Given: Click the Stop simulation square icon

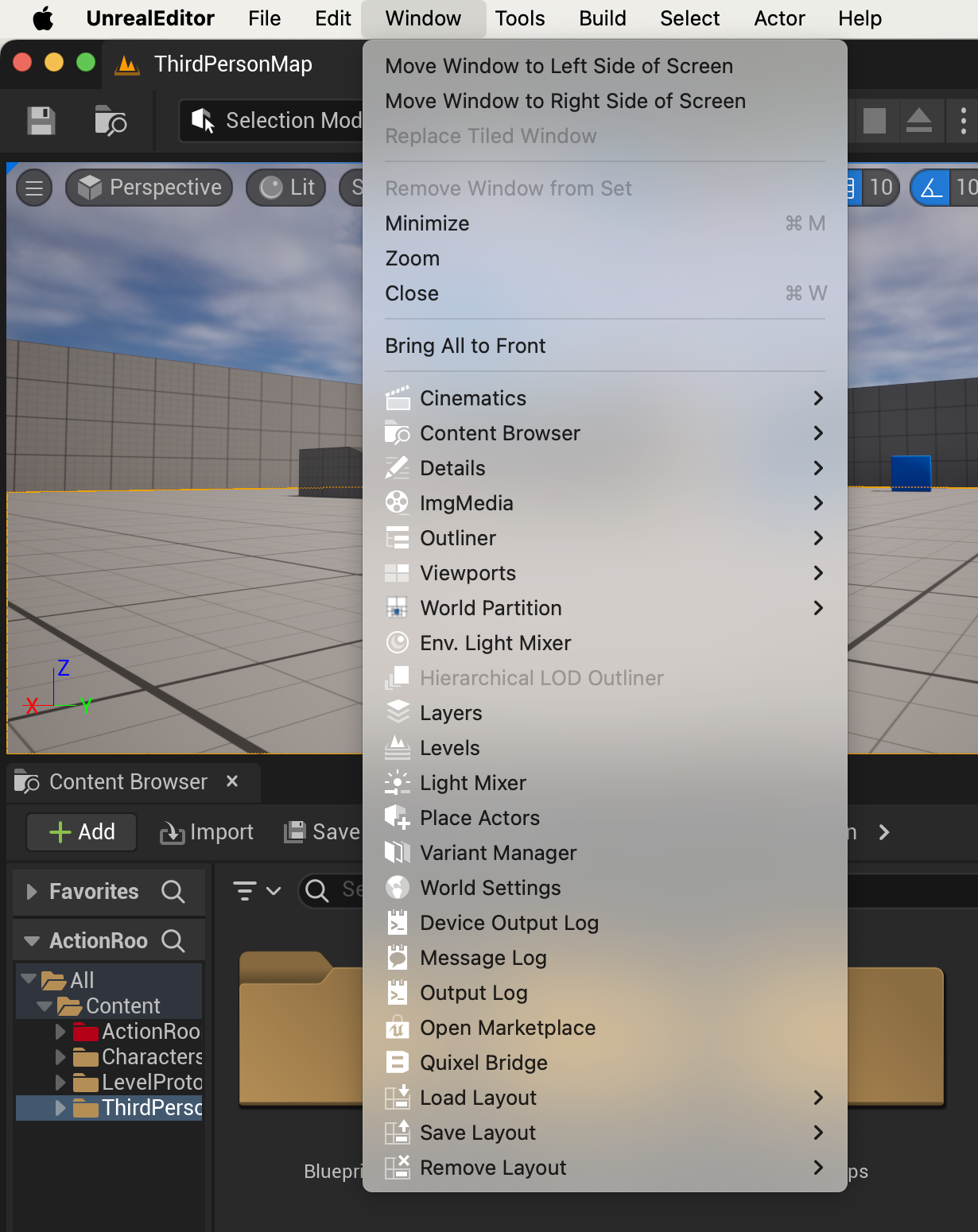Looking at the screenshot, I should pyautogui.click(x=874, y=121).
